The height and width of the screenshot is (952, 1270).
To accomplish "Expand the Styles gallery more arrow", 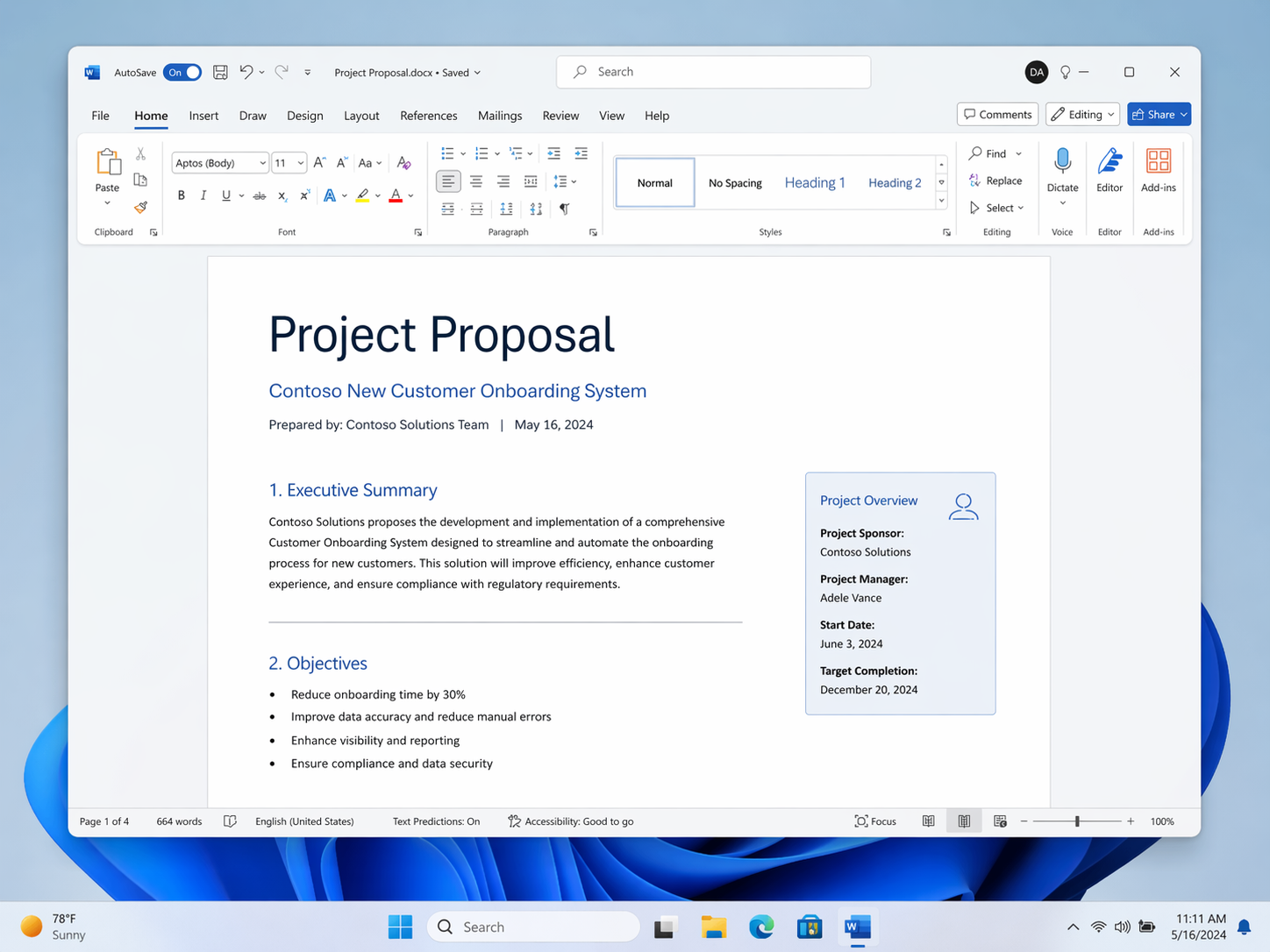I will coord(941,202).
